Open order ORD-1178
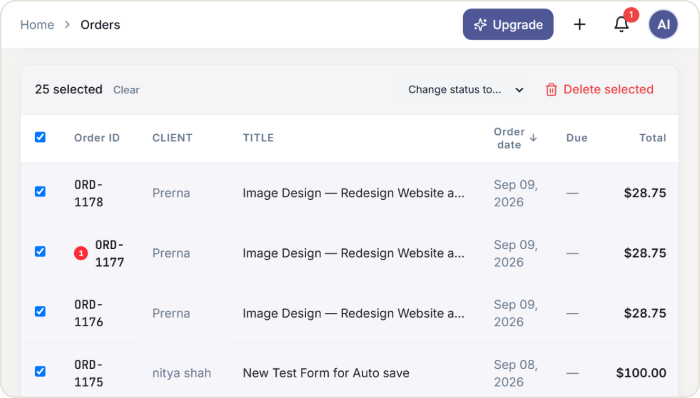Screen dimensions: 700x398 [x=88, y=193]
